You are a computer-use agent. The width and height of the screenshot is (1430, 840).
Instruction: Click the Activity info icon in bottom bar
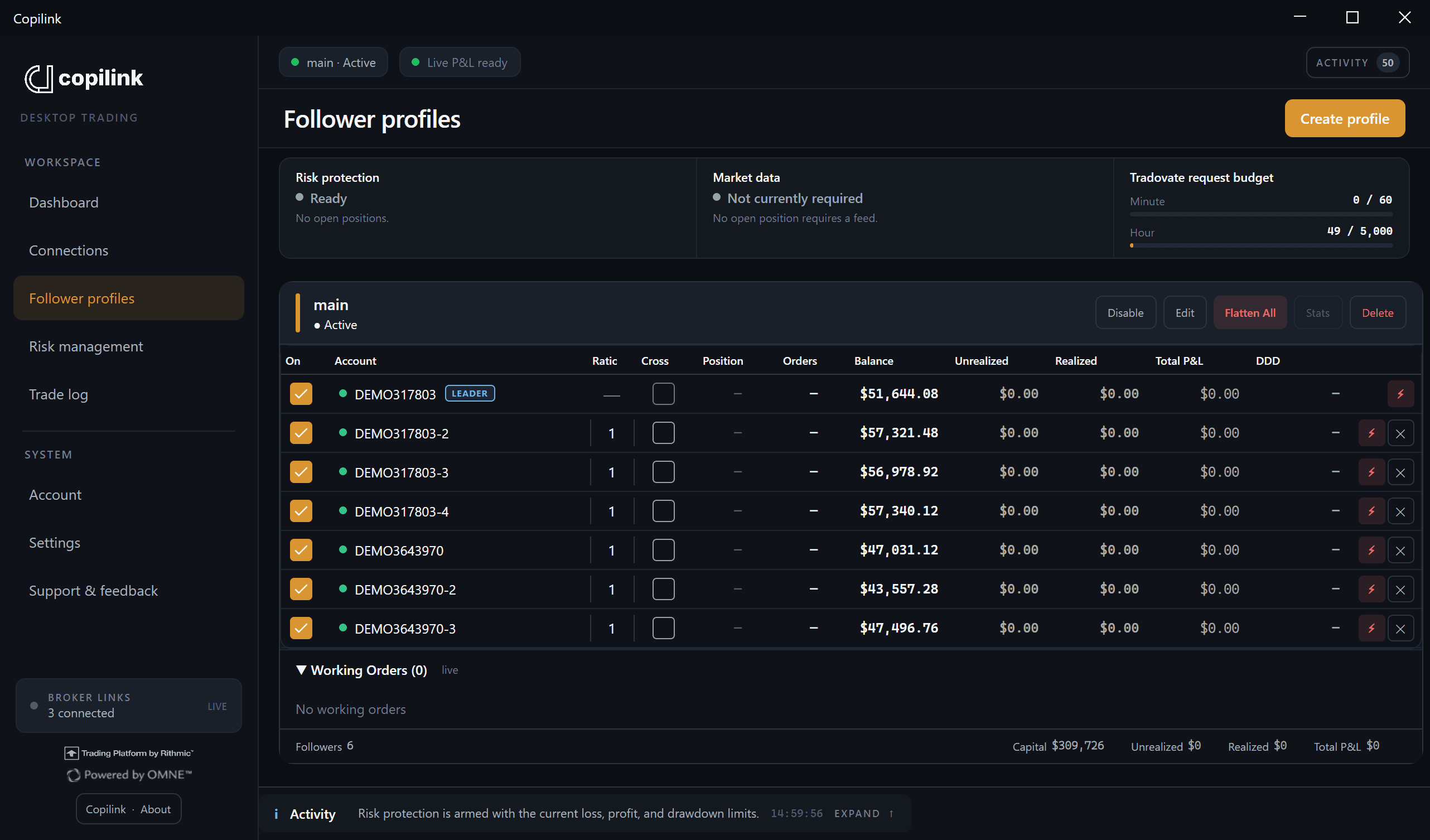click(x=276, y=814)
